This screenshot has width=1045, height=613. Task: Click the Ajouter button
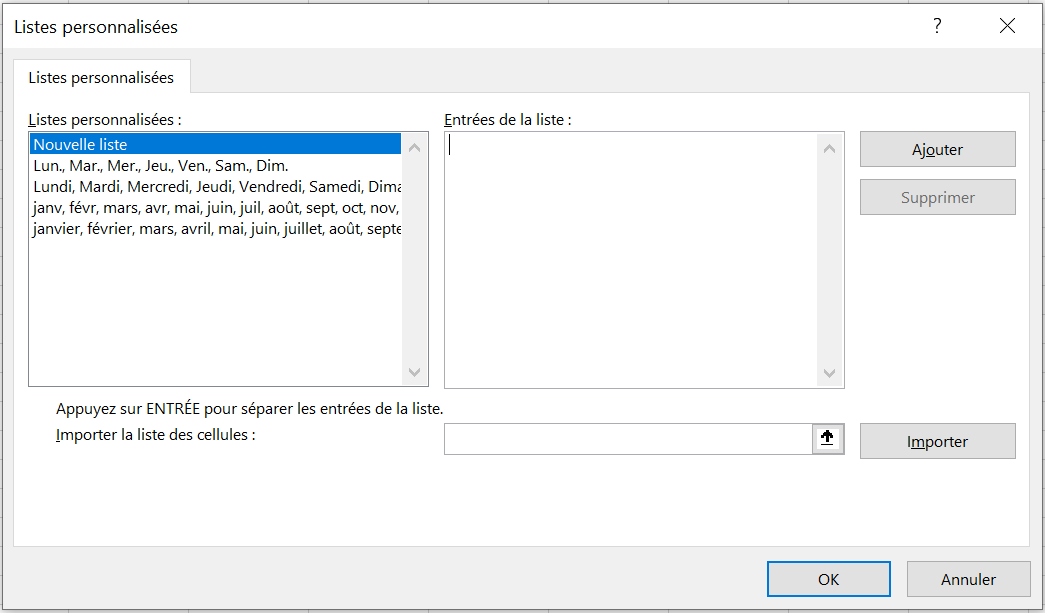pos(938,149)
